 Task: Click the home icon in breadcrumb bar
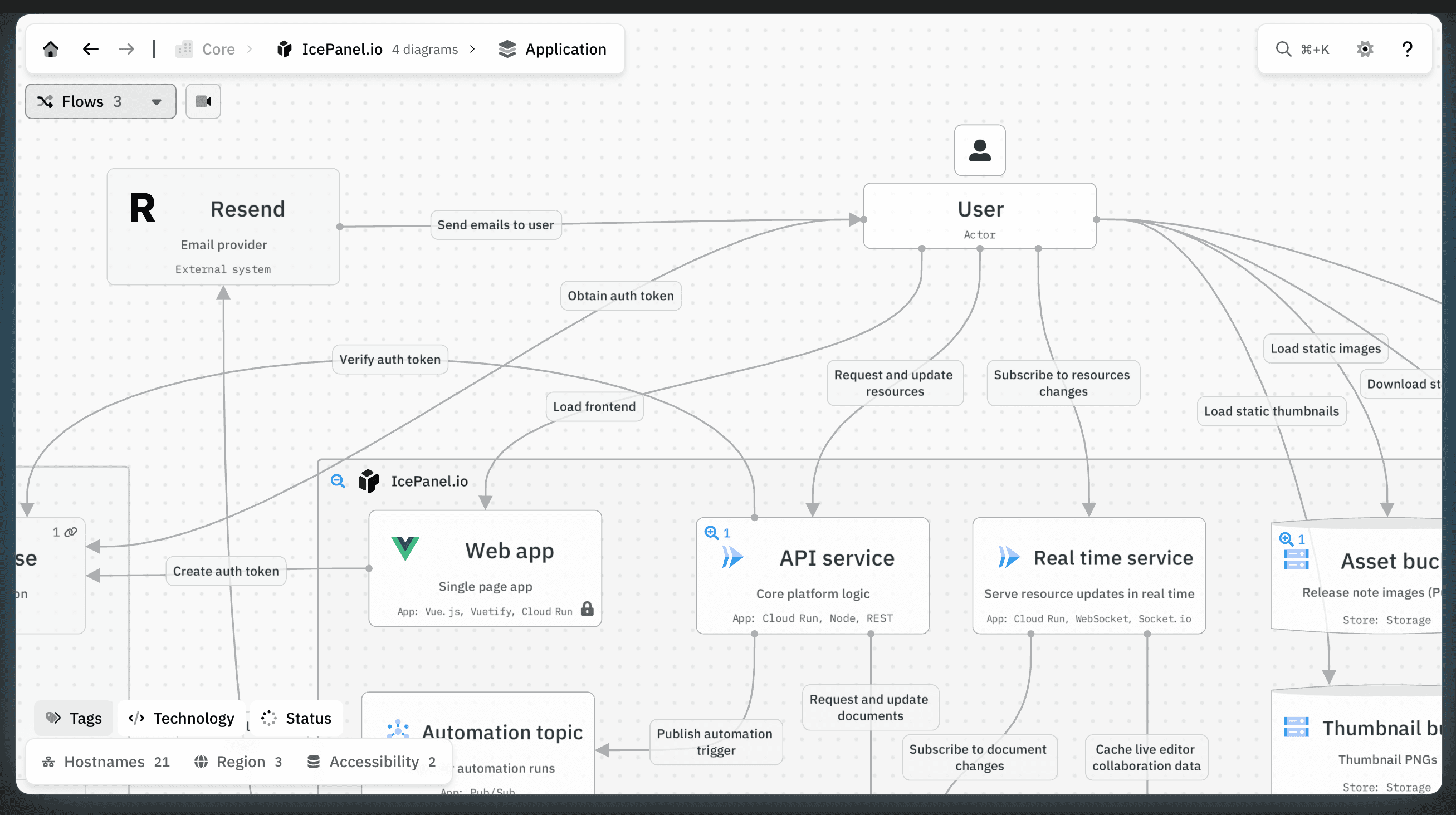pyautogui.click(x=51, y=49)
